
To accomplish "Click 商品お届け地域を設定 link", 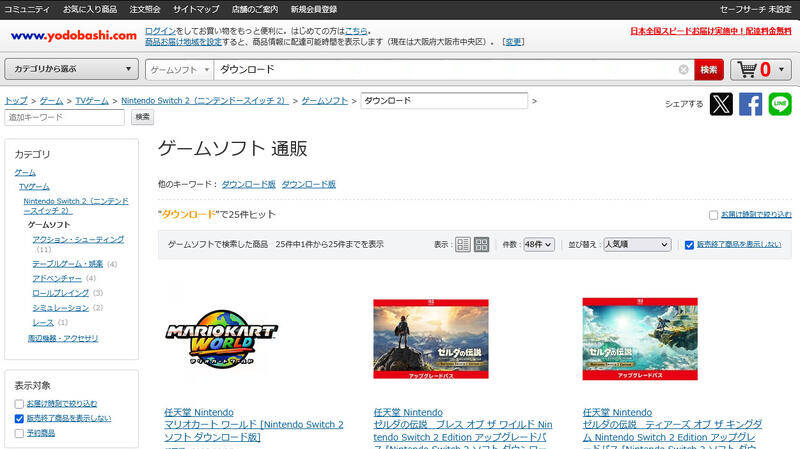I will click(183, 42).
